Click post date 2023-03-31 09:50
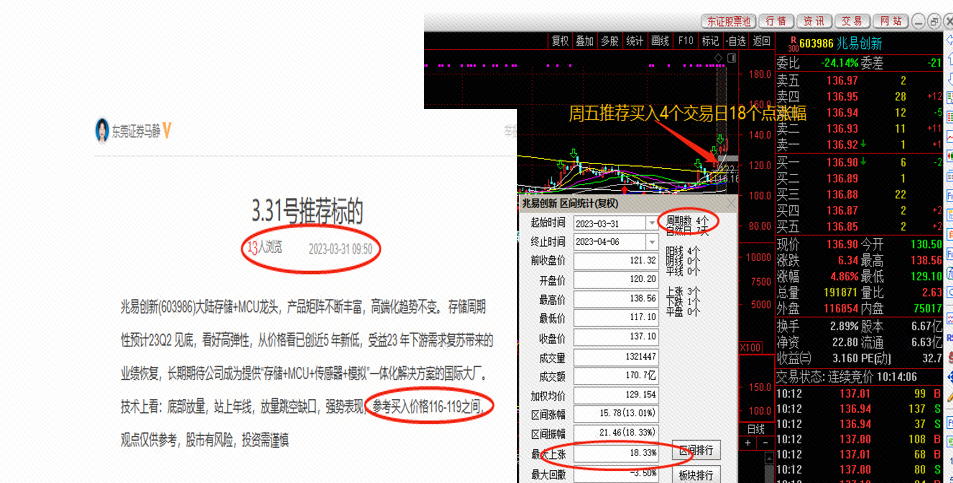Viewport: 953px width, 483px height. click(x=340, y=249)
